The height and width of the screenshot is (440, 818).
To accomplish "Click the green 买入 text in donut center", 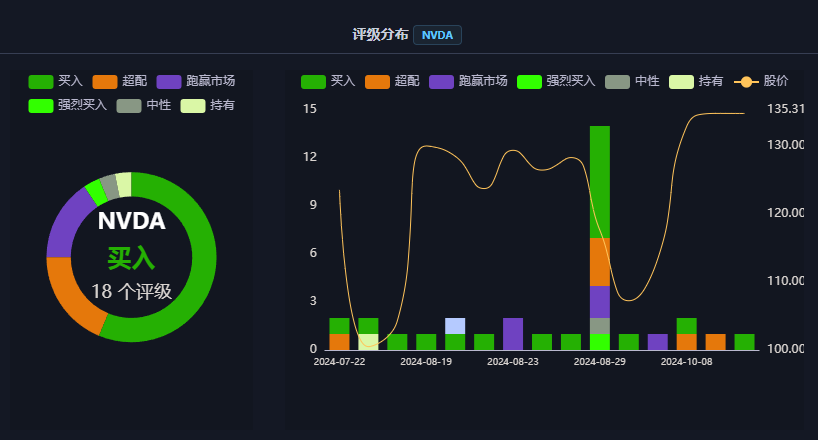I will [x=131, y=258].
